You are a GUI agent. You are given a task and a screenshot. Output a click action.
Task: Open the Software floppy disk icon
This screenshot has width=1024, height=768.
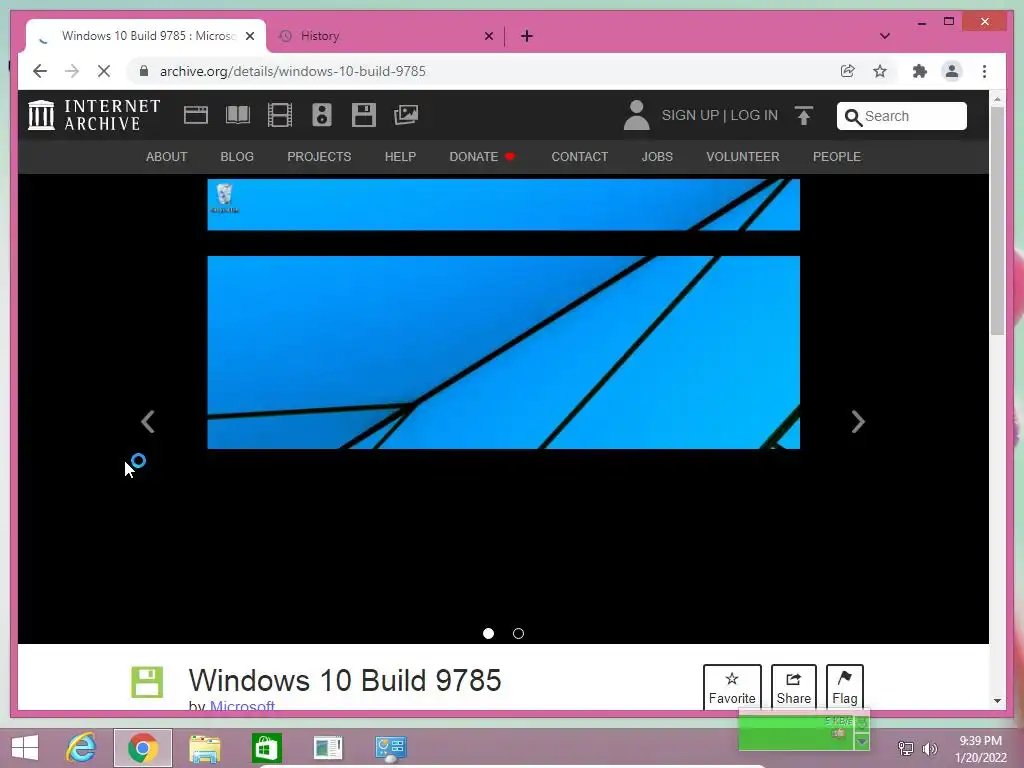(x=364, y=115)
